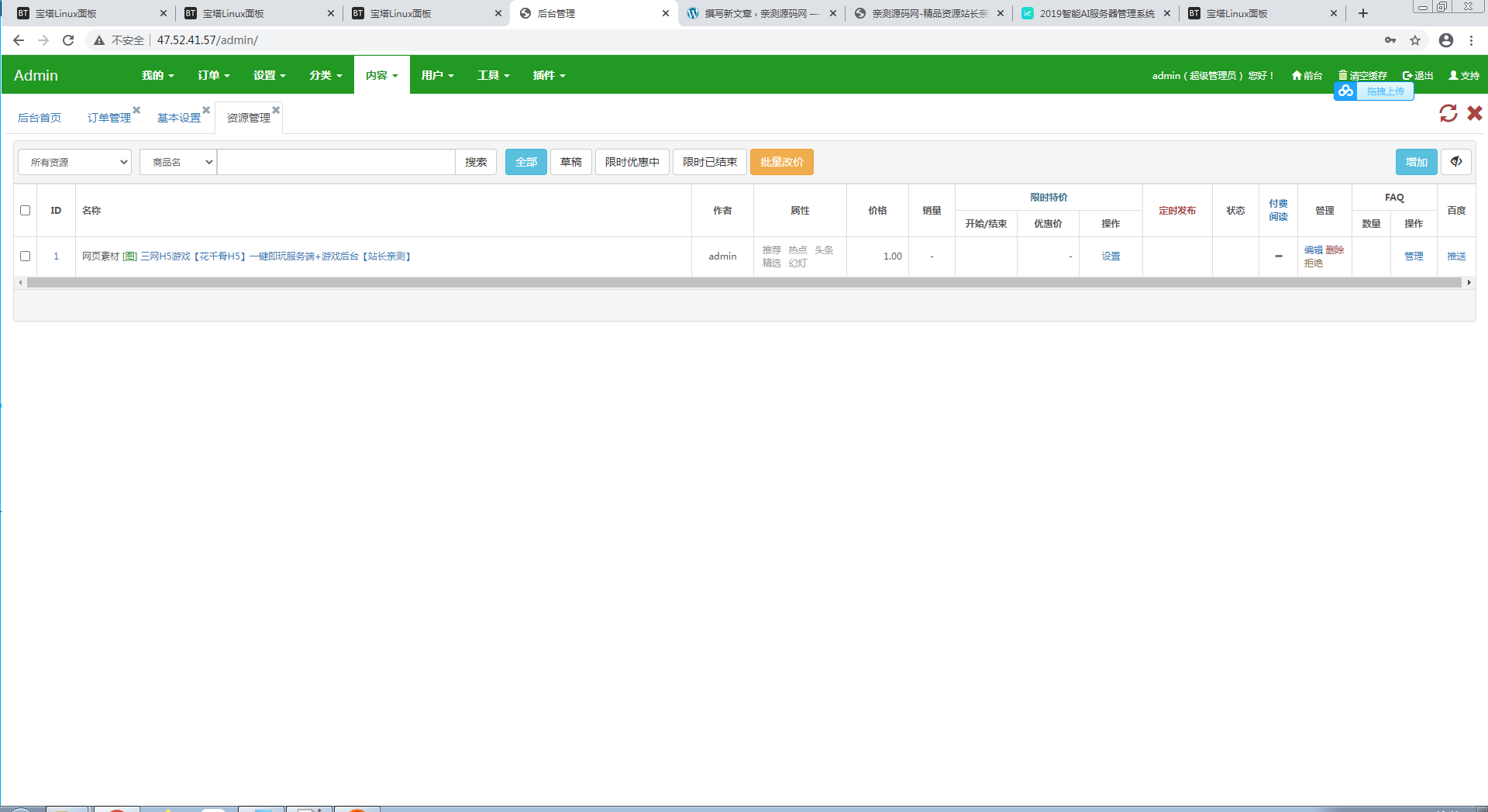The width and height of the screenshot is (1488, 812).
Task: Click the browser forward arrow
Action: click(43, 40)
